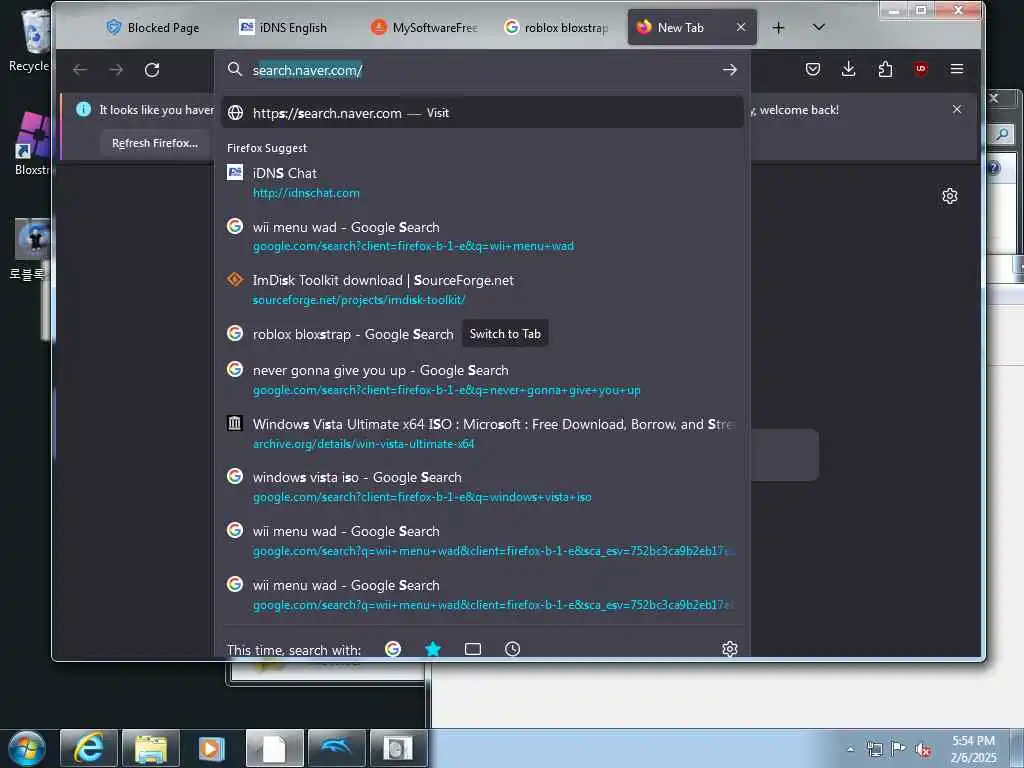
Task: Open the iDNS Chat suggestion
Action: (x=482, y=182)
